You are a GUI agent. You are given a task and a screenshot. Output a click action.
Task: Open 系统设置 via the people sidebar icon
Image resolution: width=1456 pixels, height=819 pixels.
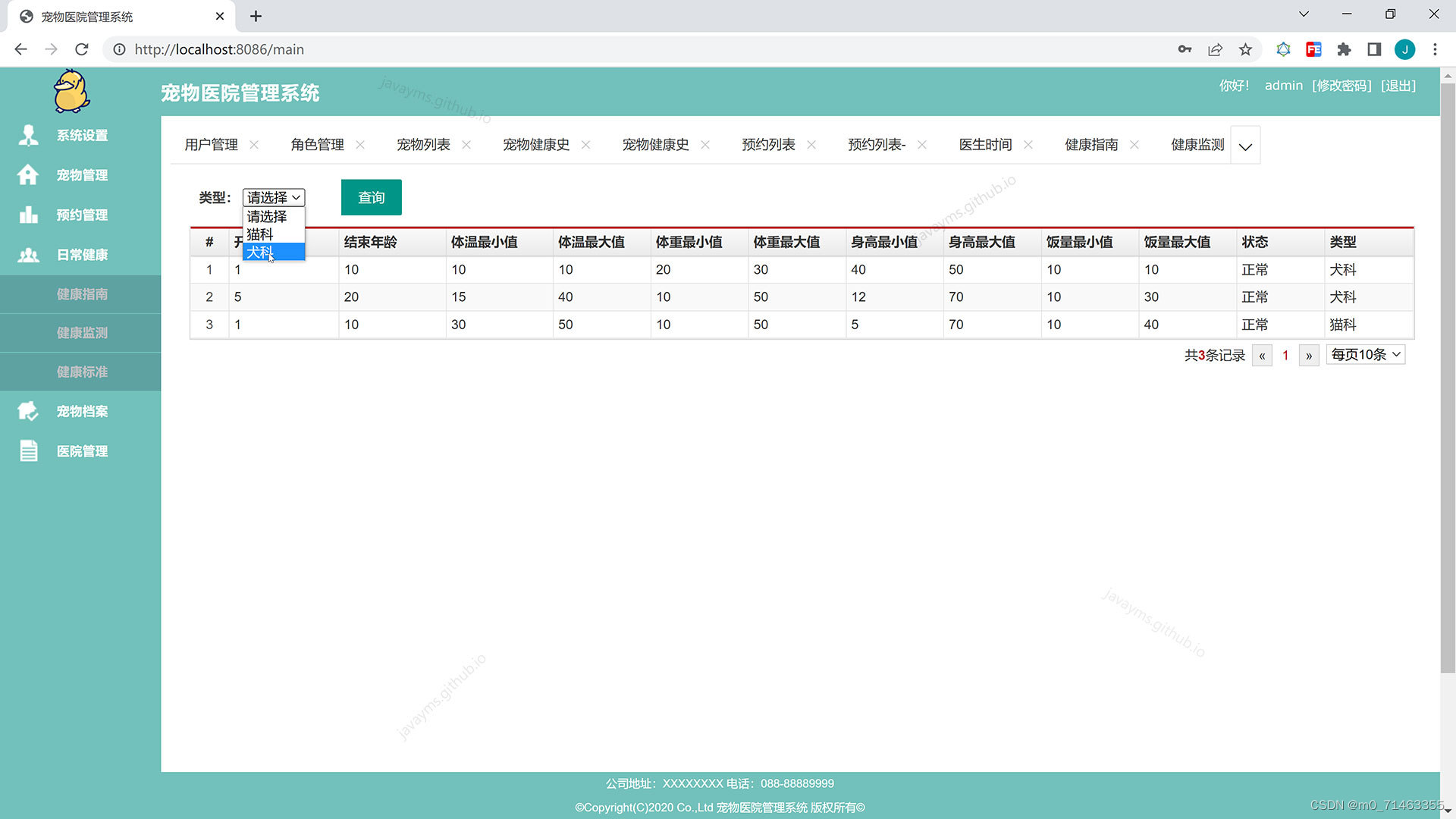coord(28,135)
